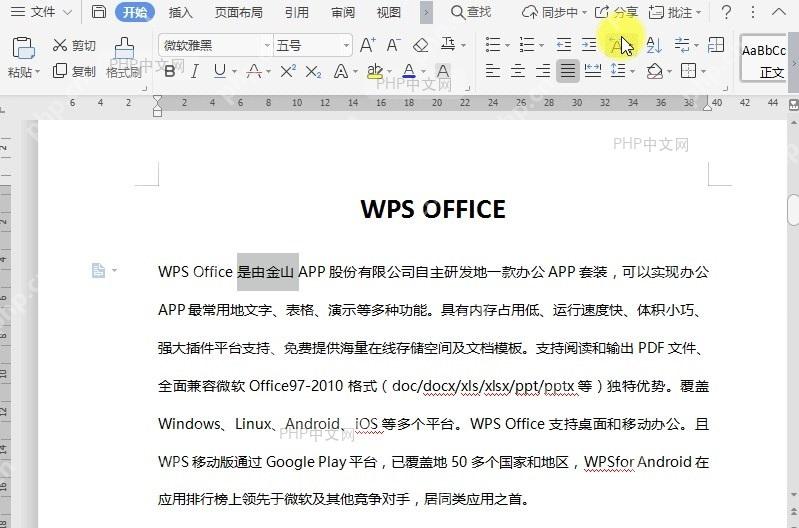
Task: Toggle bold formatting
Action: point(170,71)
